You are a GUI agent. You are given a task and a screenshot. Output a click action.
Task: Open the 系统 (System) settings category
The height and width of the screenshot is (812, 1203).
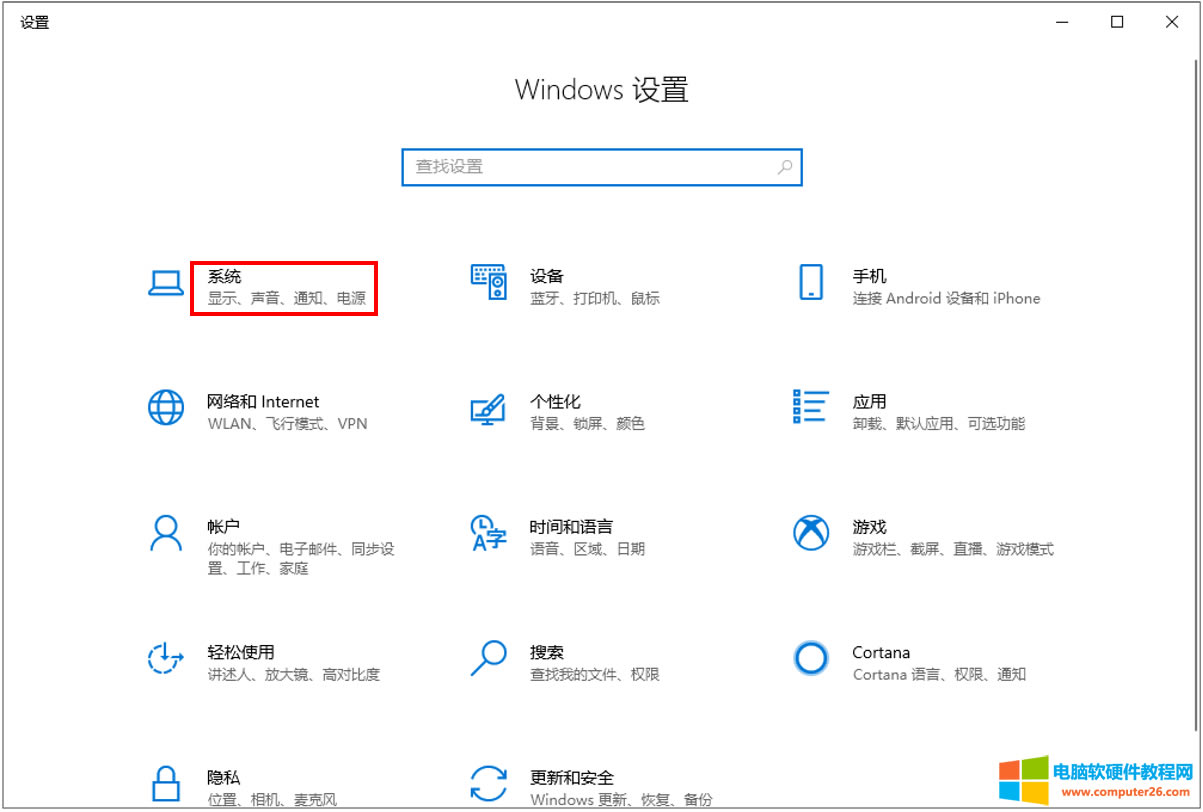(255, 287)
